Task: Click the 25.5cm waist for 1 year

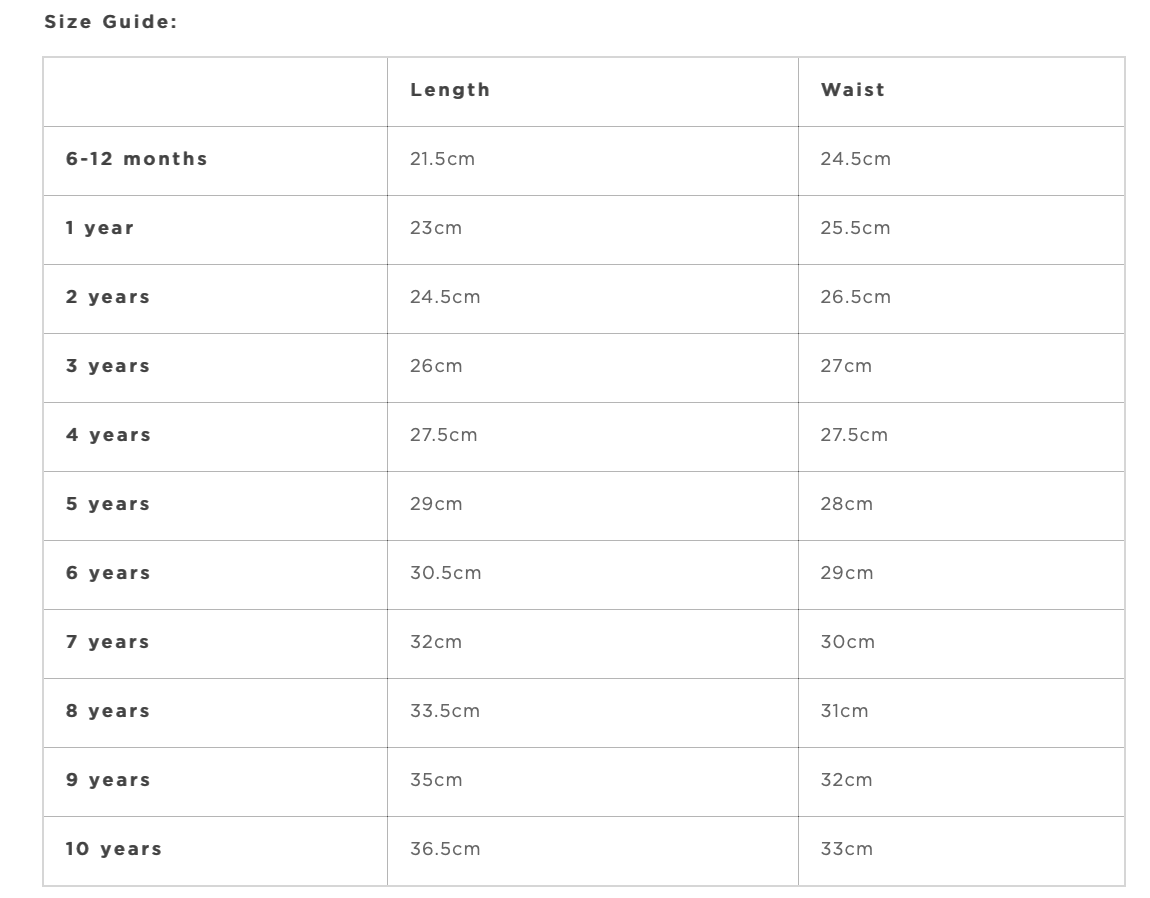Action: (855, 228)
